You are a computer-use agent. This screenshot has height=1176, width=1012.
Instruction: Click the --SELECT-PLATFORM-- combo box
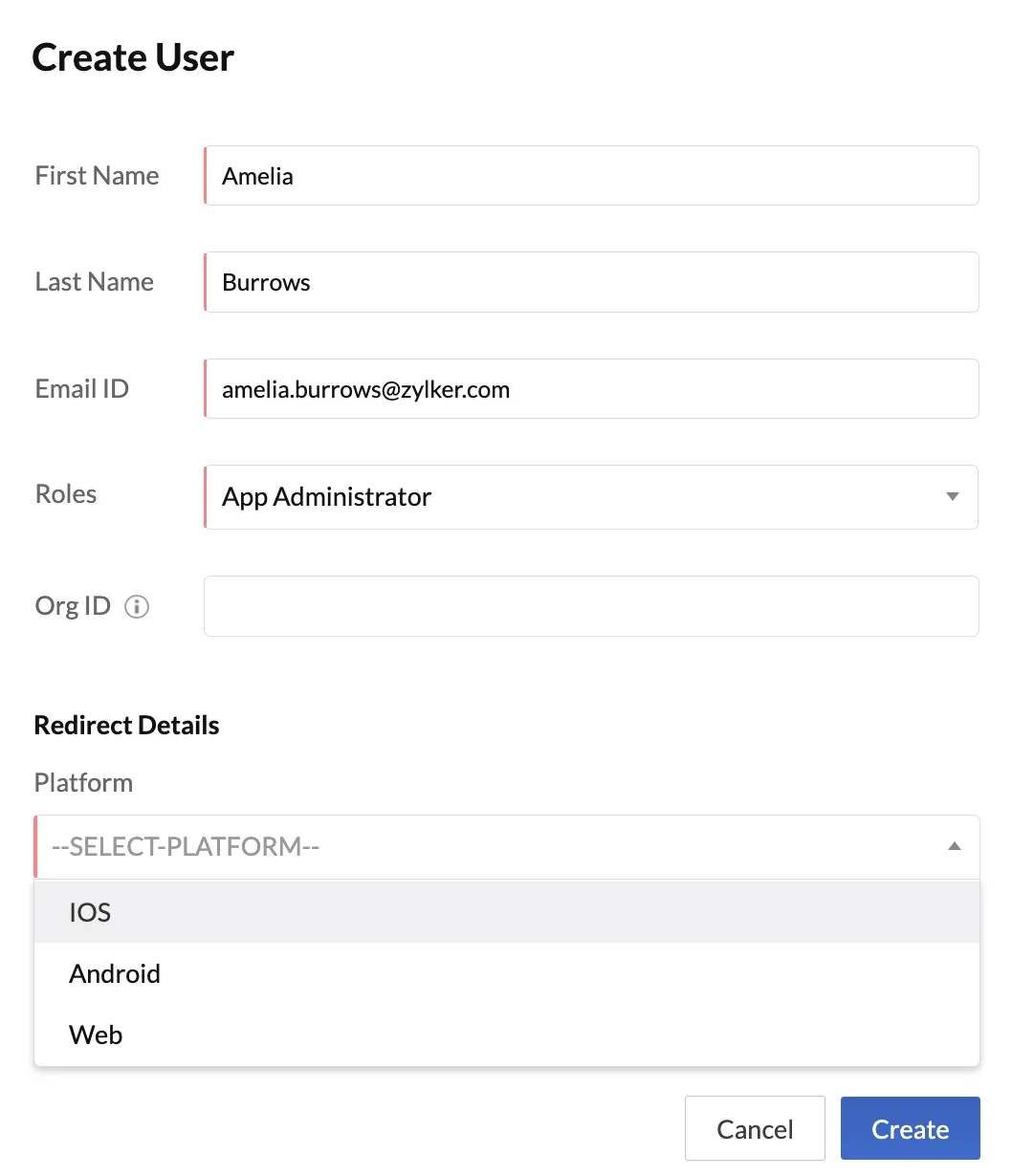click(507, 846)
